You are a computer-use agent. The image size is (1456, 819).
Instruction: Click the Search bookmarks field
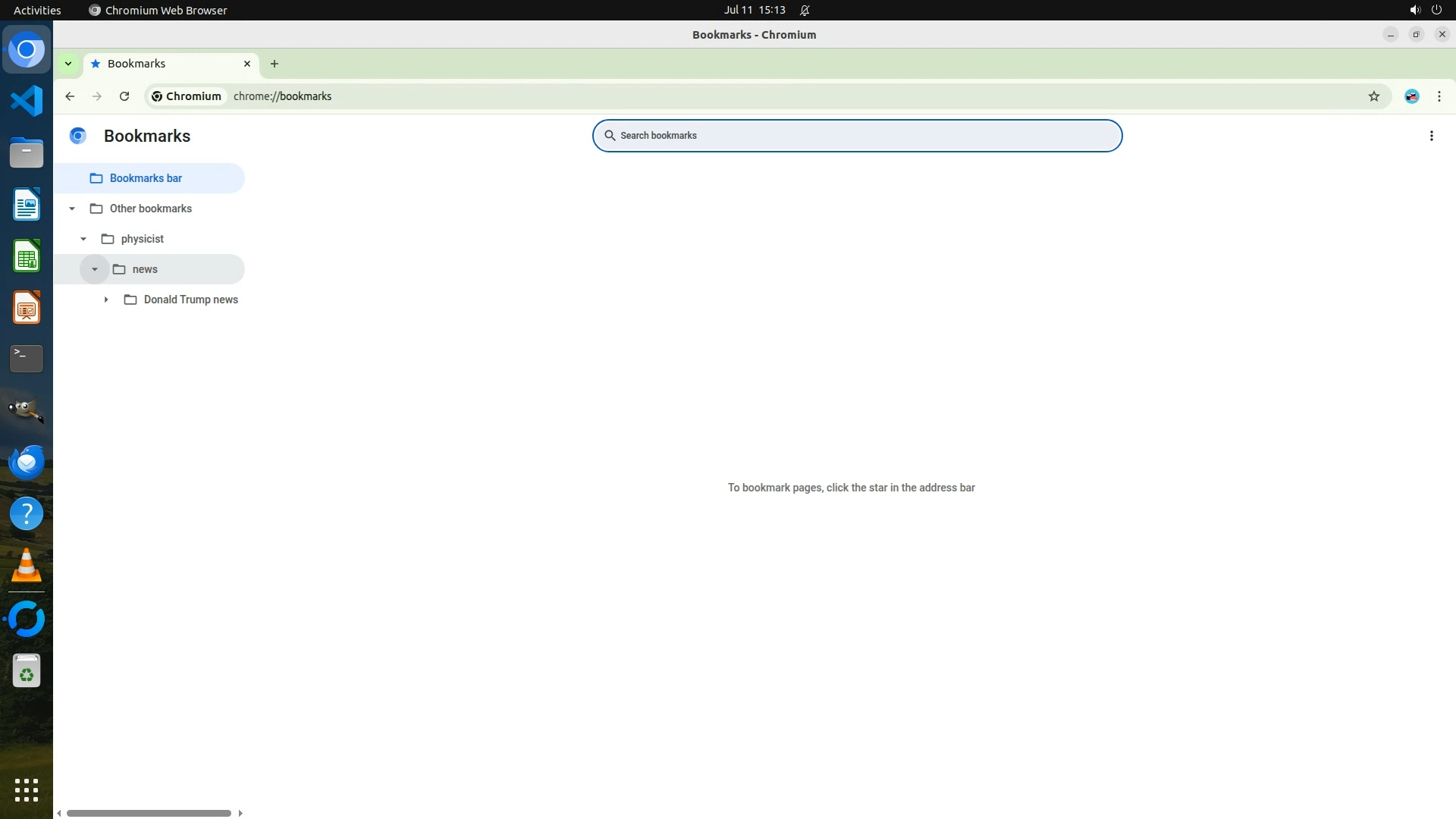click(x=857, y=136)
